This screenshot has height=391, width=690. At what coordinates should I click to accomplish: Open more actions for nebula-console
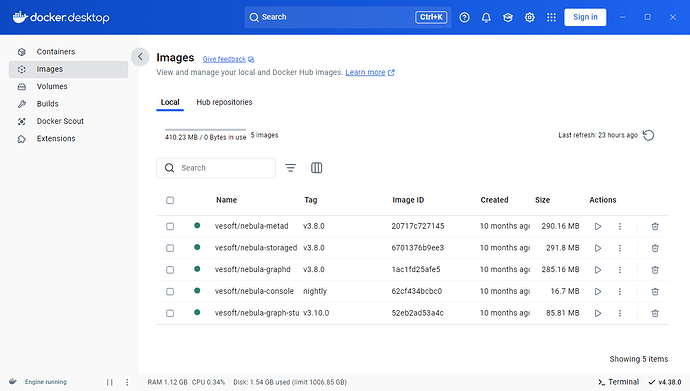click(x=620, y=291)
